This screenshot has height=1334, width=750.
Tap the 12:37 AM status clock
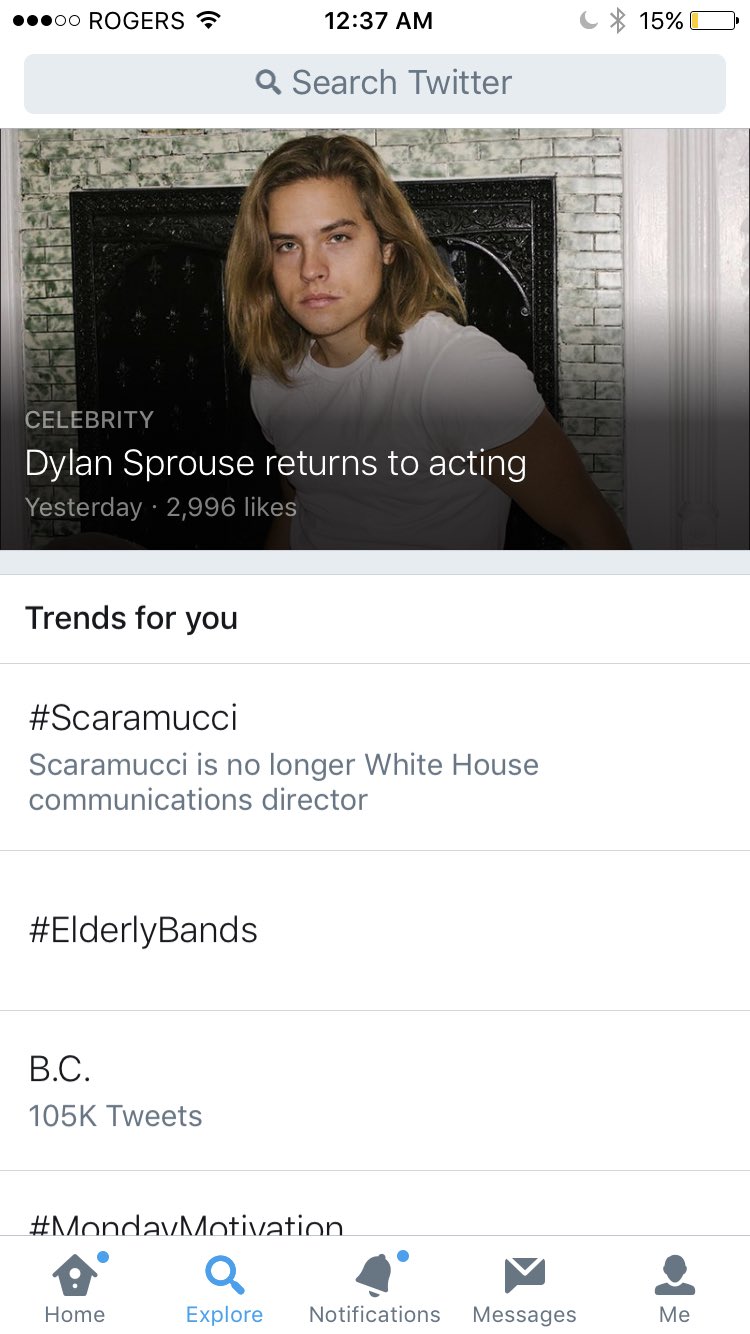tap(378, 20)
